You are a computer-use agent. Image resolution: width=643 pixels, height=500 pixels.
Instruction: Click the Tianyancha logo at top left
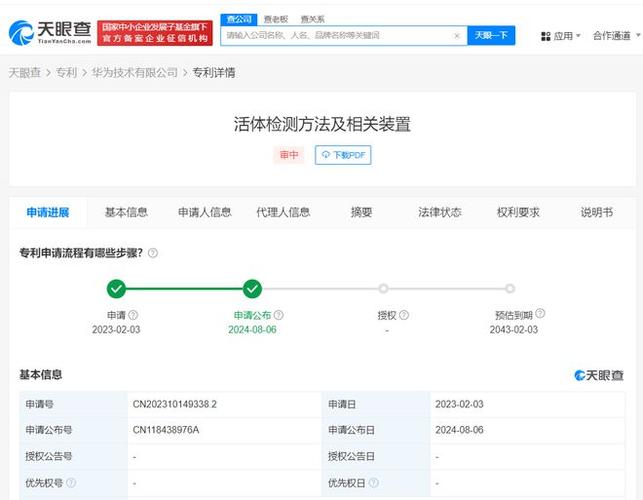coord(50,33)
